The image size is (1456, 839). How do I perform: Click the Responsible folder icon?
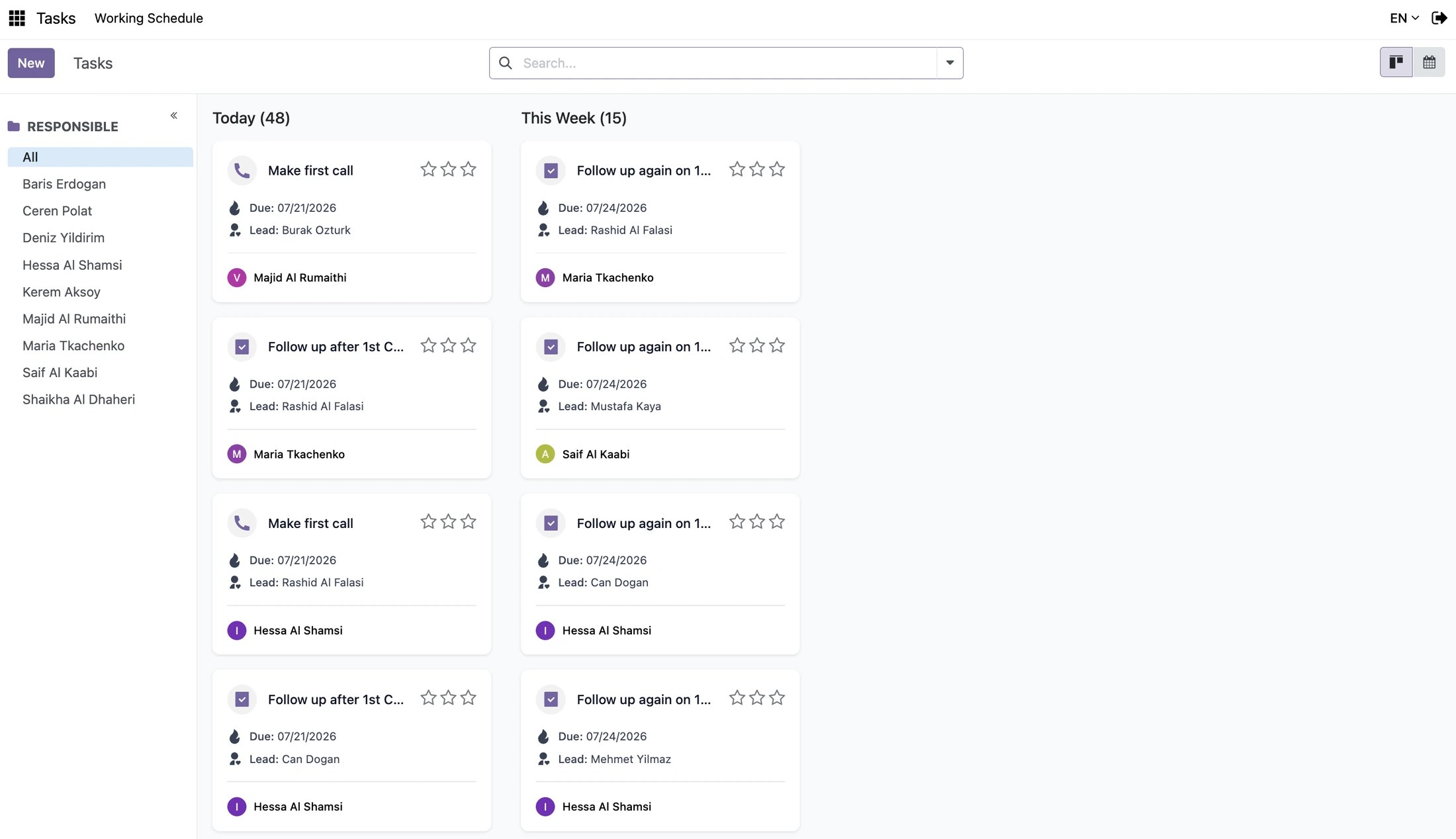(x=14, y=126)
